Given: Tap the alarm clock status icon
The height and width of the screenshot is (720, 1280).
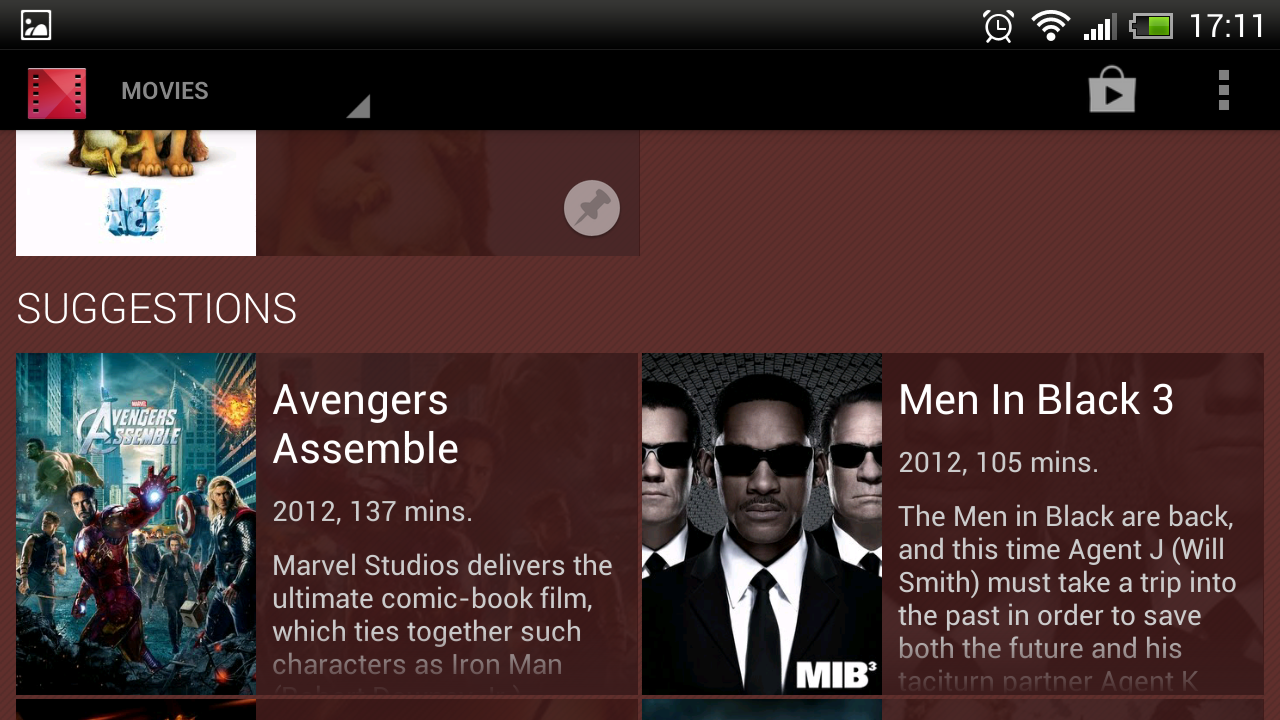Looking at the screenshot, I should pyautogui.click(x=998, y=25).
